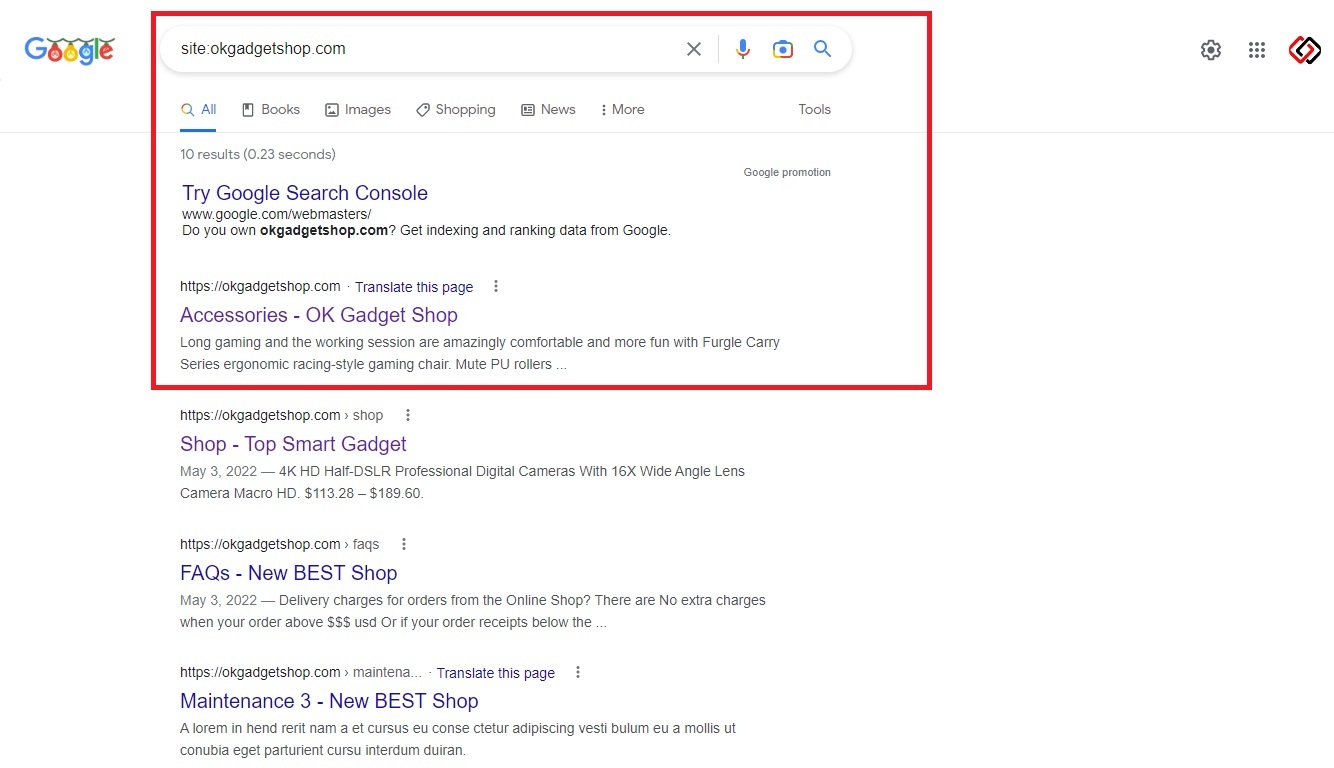Screen dimensions: 1334x768
Task: Open three-dot menu for Shop result
Action: point(407,415)
